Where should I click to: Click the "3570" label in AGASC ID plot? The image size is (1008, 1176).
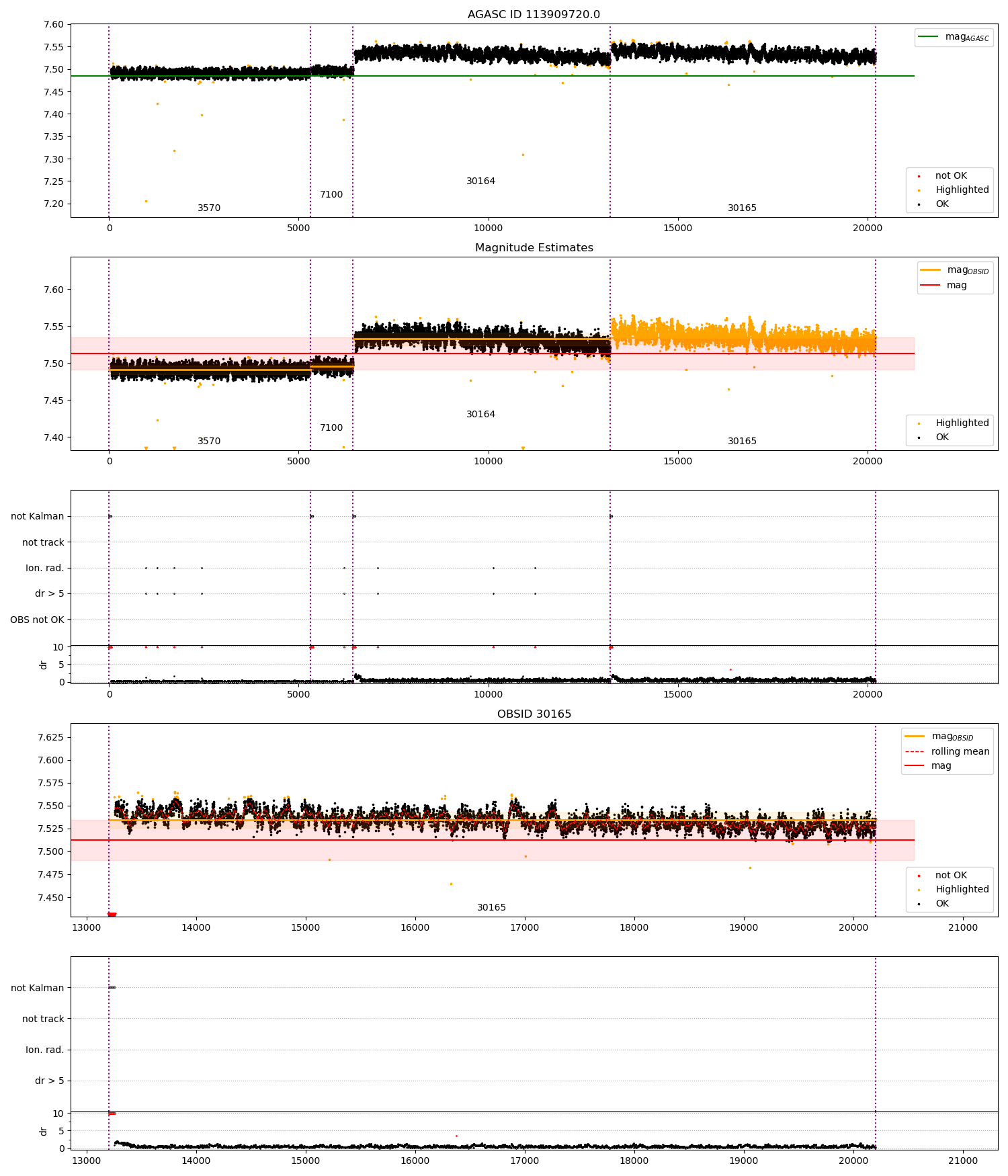209,208
